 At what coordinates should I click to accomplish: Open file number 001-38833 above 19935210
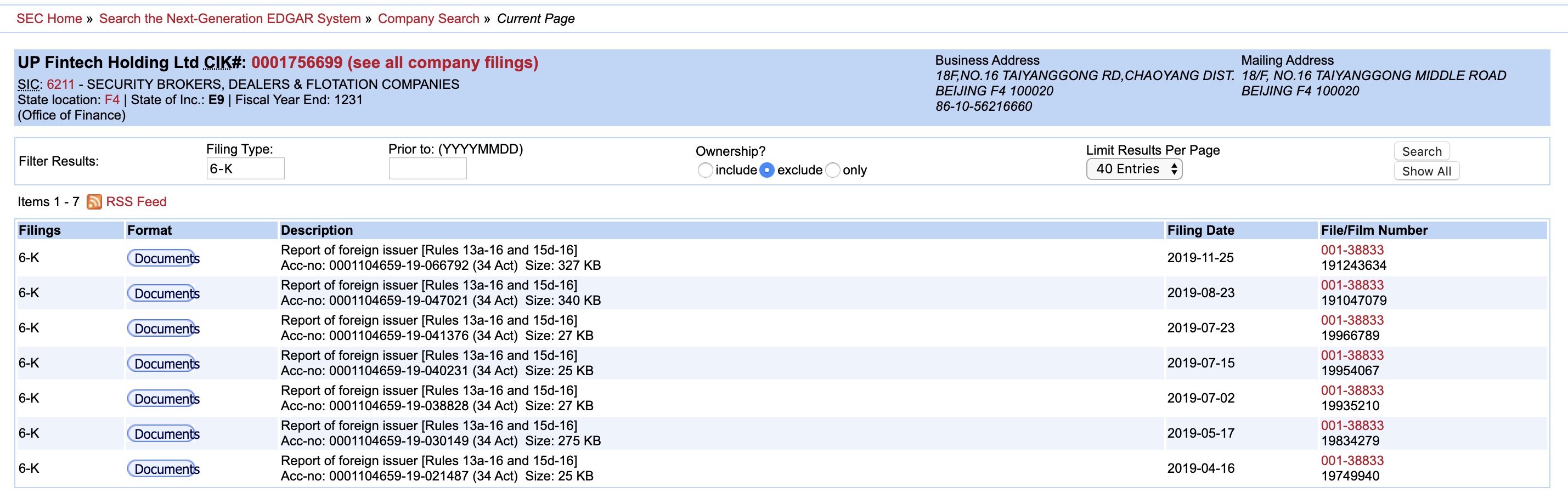click(1352, 391)
